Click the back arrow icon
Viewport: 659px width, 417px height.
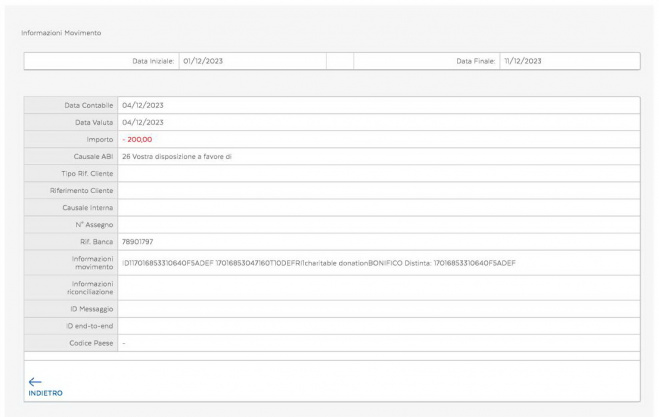click(x=34, y=381)
